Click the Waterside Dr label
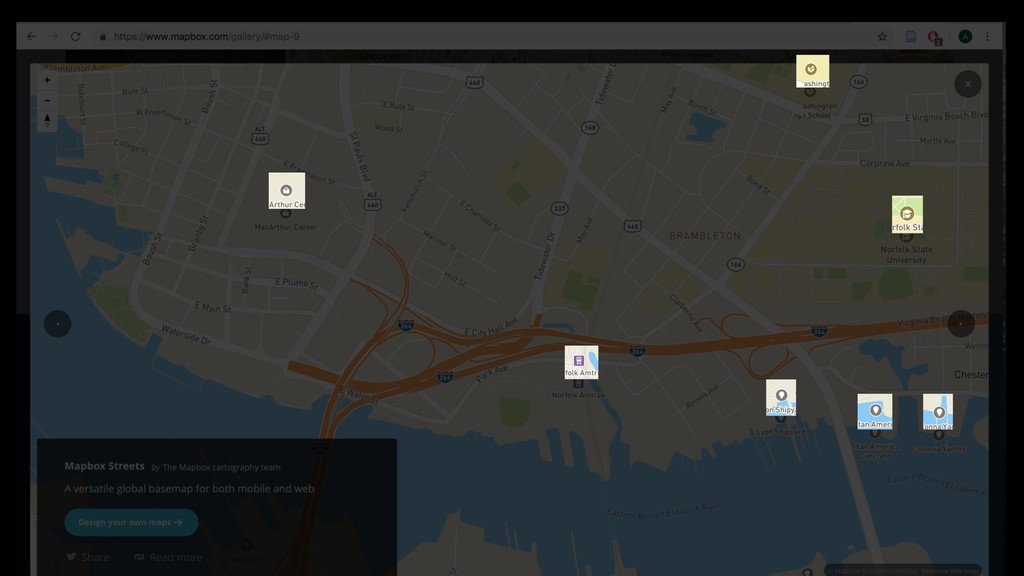 186,335
